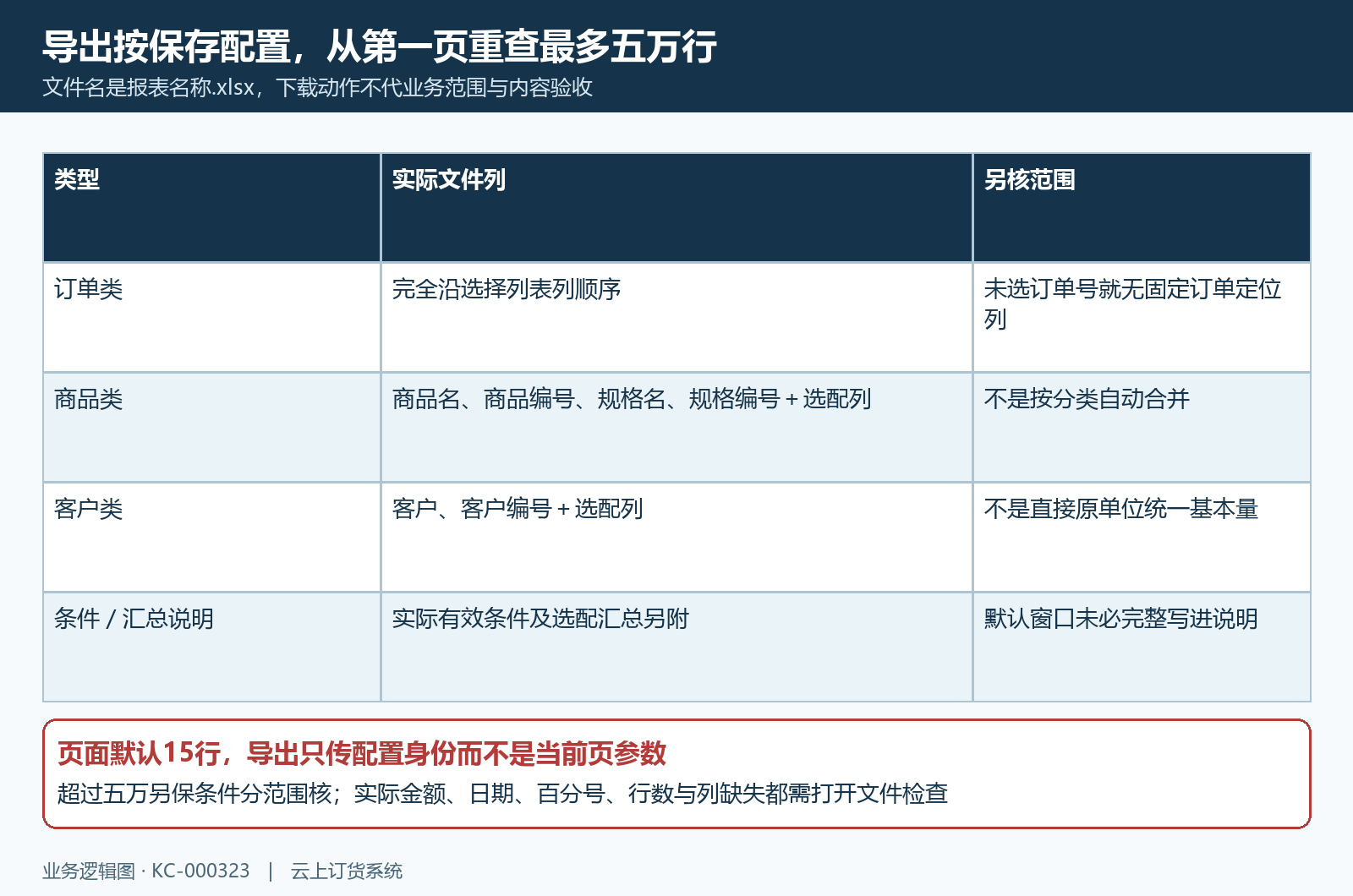Click the footer text 云上订货系统

point(347,871)
